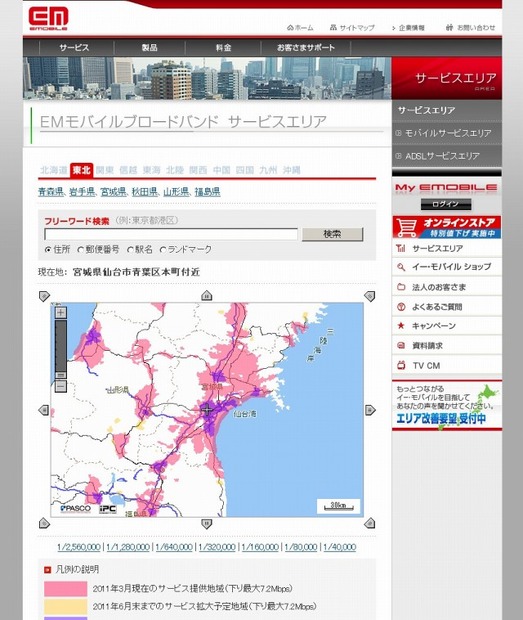Image resolution: width=523 pixels, height=620 pixels.
Task: Open the 秋田県 prefecture link
Action: pos(145,192)
